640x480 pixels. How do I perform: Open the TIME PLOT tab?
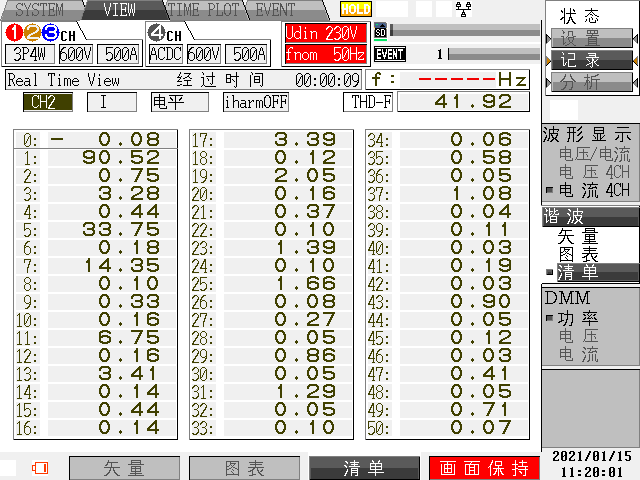[x=203, y=10]
